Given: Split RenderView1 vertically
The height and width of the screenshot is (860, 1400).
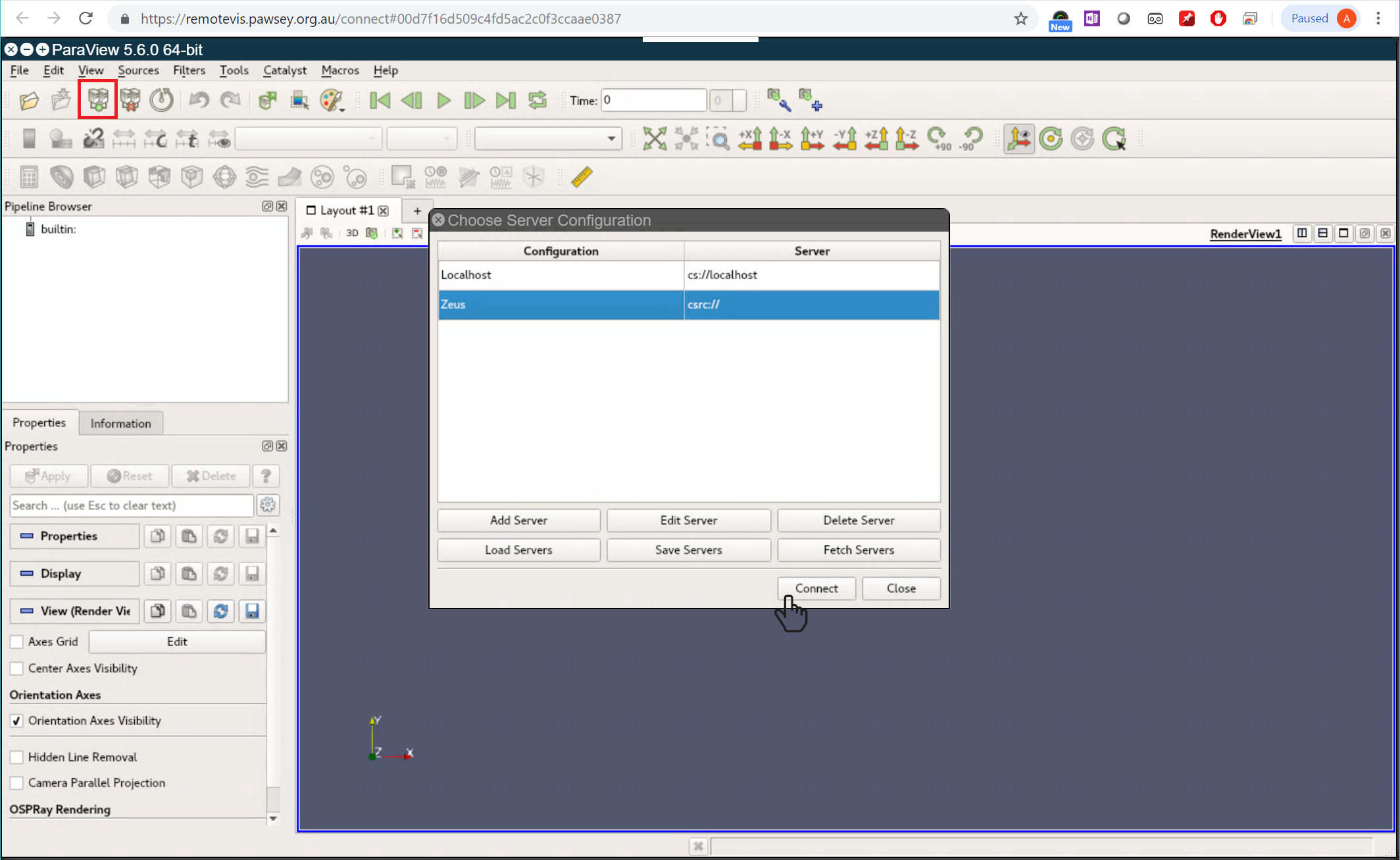Looking at the screenshot, I should click(1322, 233).
